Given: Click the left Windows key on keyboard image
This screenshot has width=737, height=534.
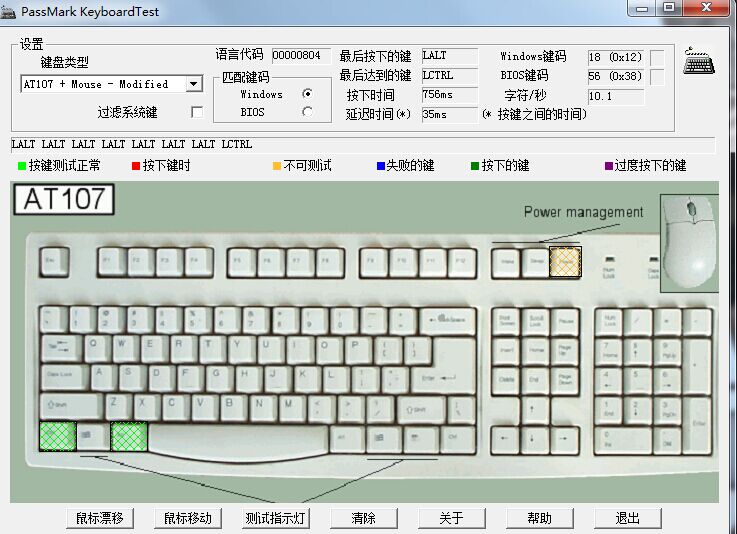Looking at the screenshot, I should pos(93,436).
